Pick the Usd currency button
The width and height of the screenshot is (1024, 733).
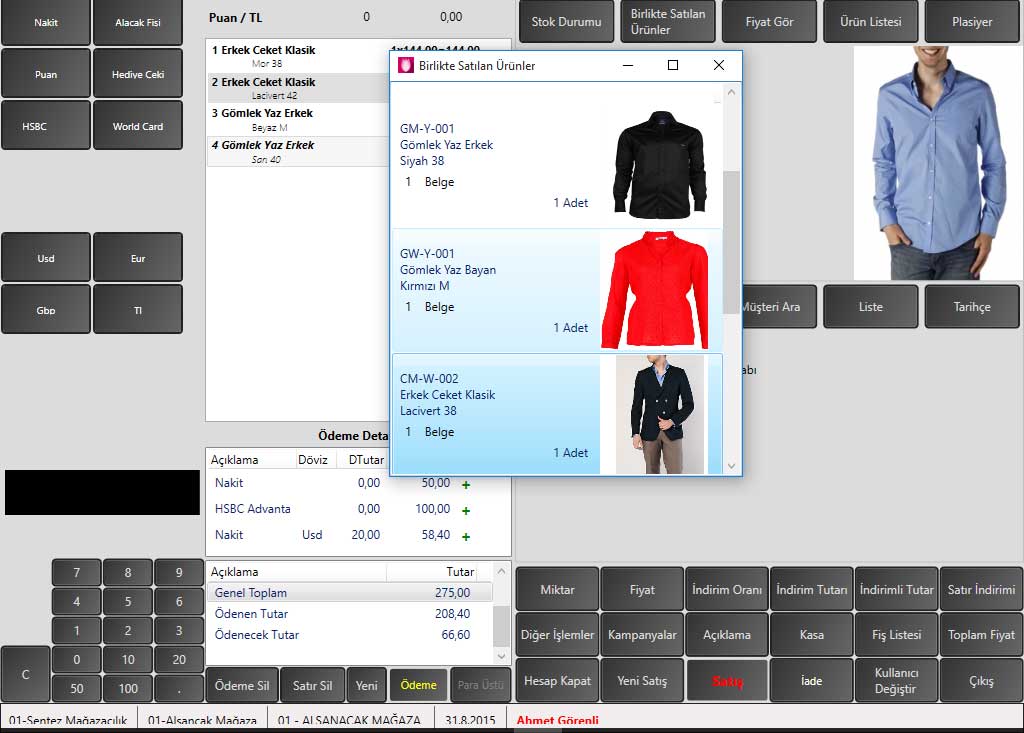tap(46, 257)
